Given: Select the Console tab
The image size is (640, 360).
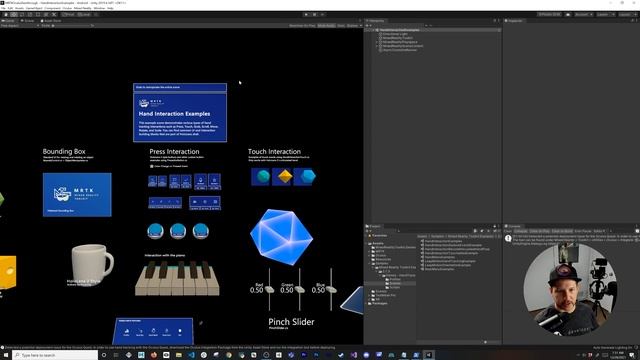Looking at the screenshot, I should [x=513, y=226].
